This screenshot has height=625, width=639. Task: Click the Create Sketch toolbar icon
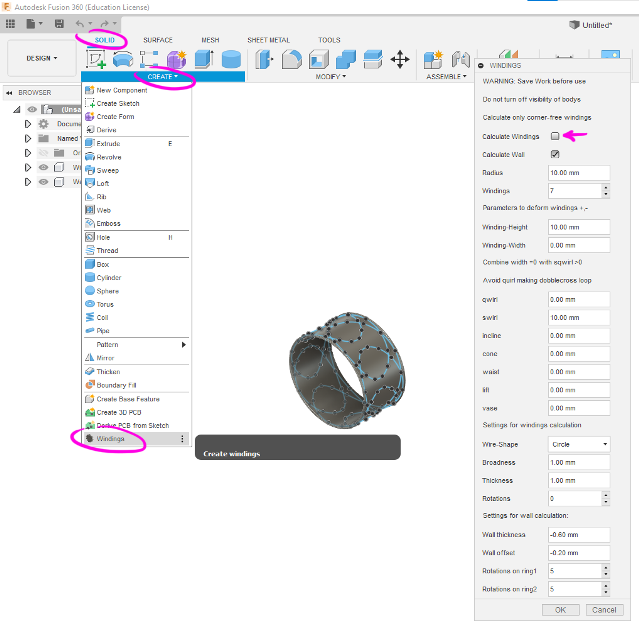(96, 59)
